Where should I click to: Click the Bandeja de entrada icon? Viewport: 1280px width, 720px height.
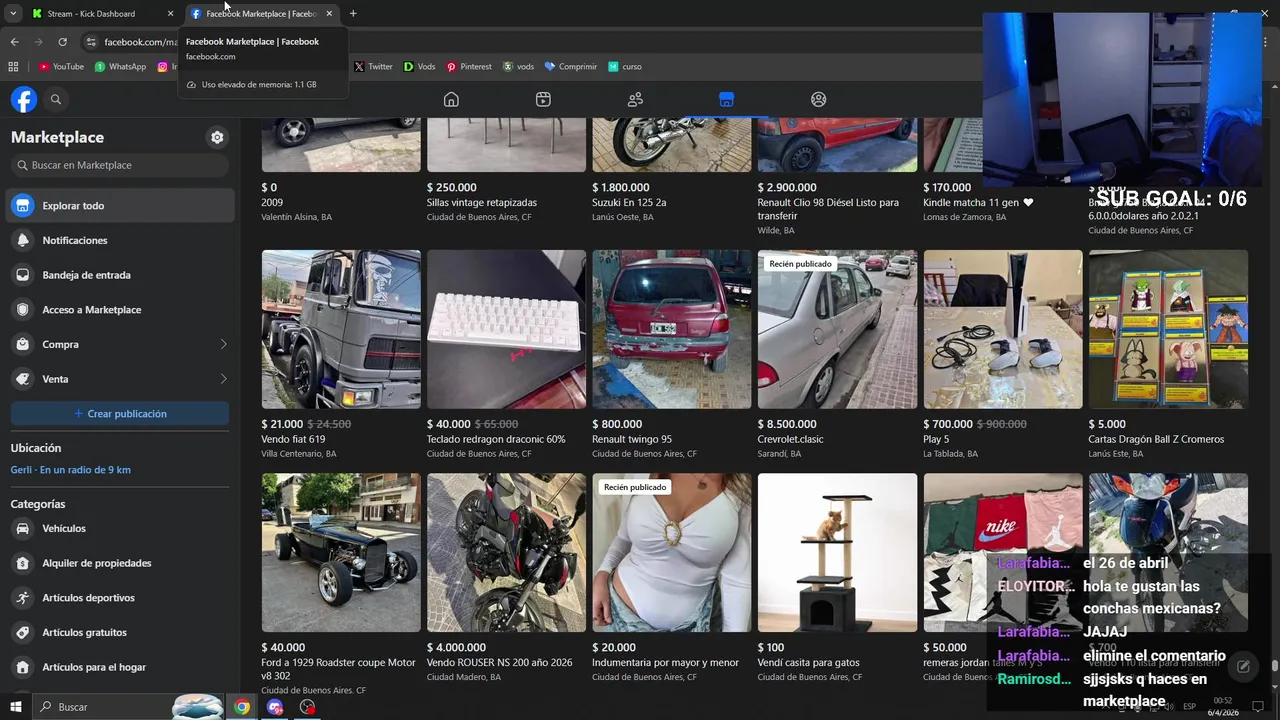[23, 275]
